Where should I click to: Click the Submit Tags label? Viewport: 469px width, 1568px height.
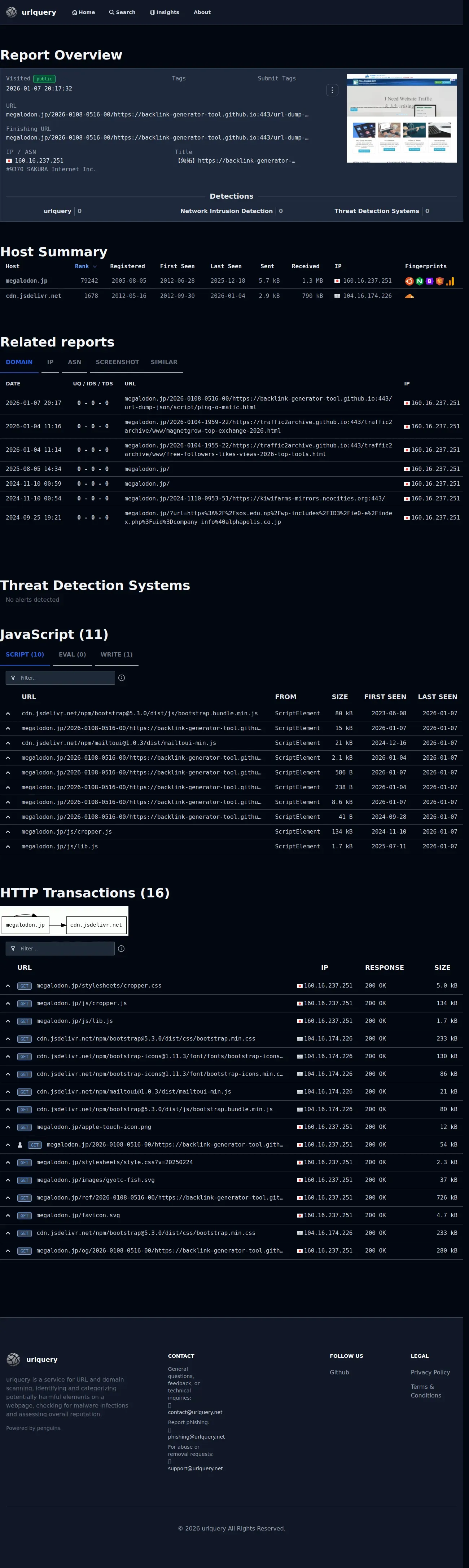[x=276, y=79]
